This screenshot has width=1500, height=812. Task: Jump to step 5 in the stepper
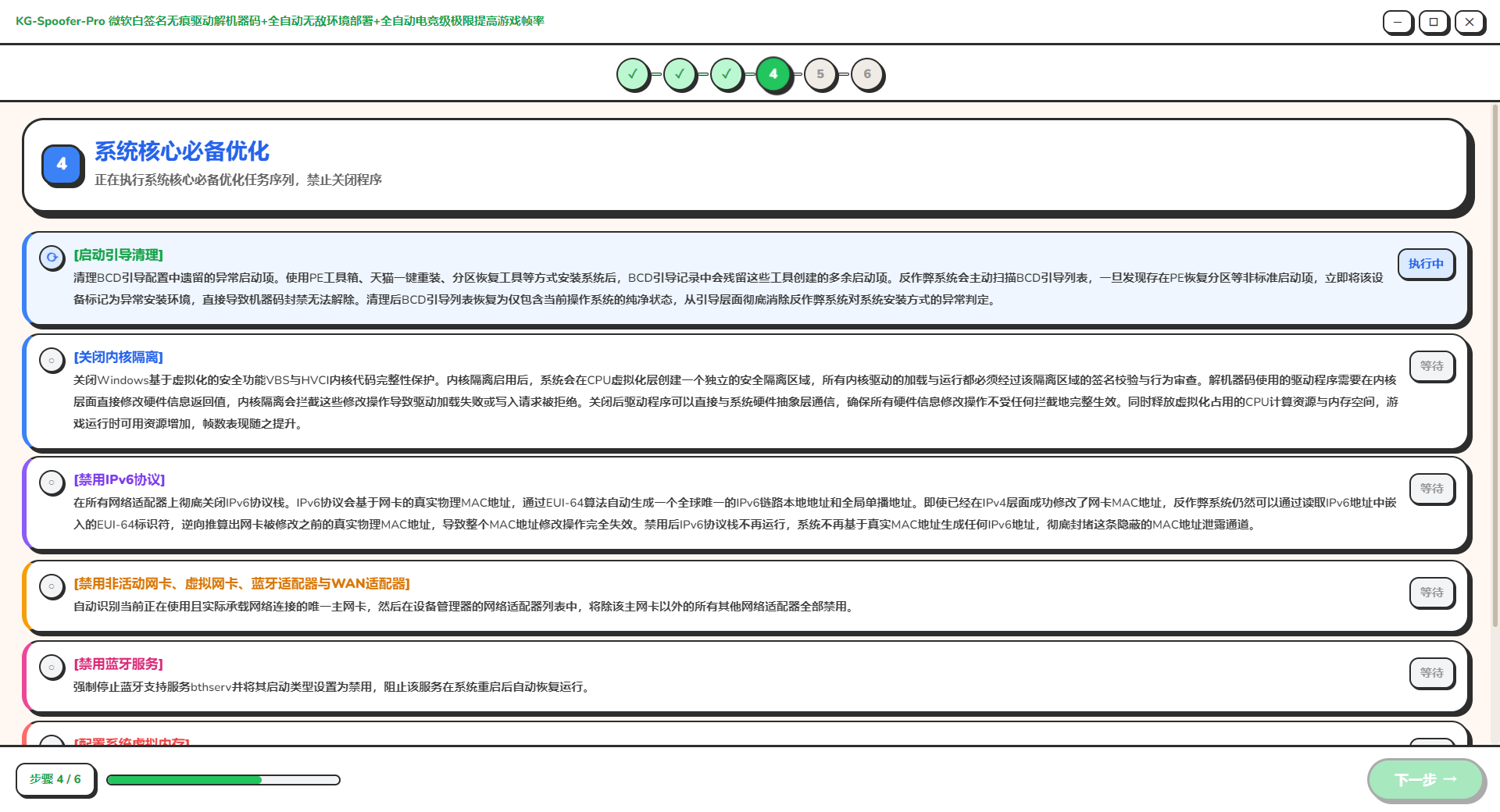point(820,74)
